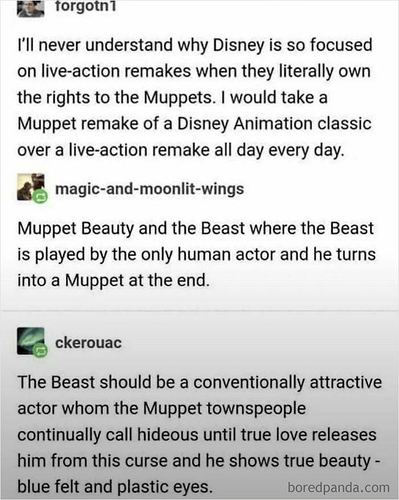
Task: Click "Muppet townspeople" in third post
Action: (x=224, y=409)
